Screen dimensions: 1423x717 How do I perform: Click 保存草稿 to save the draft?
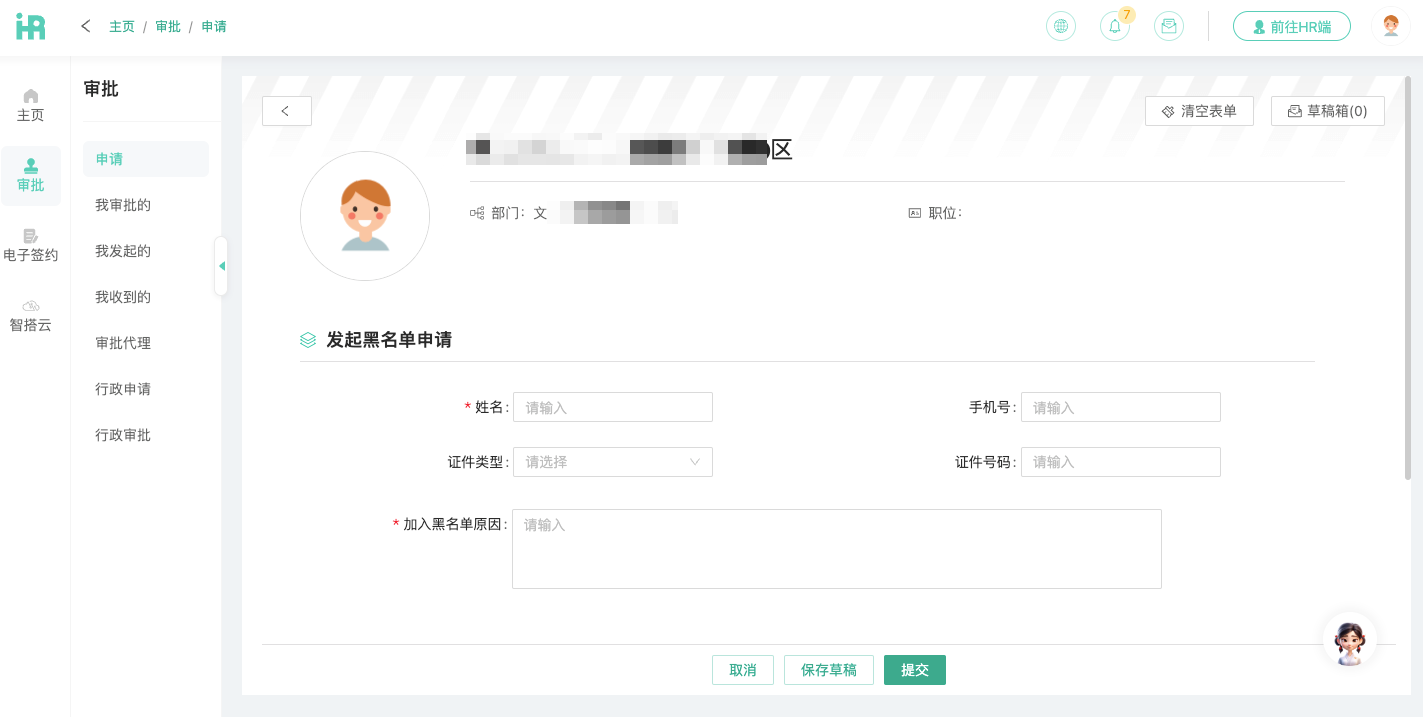click(829, 670)
